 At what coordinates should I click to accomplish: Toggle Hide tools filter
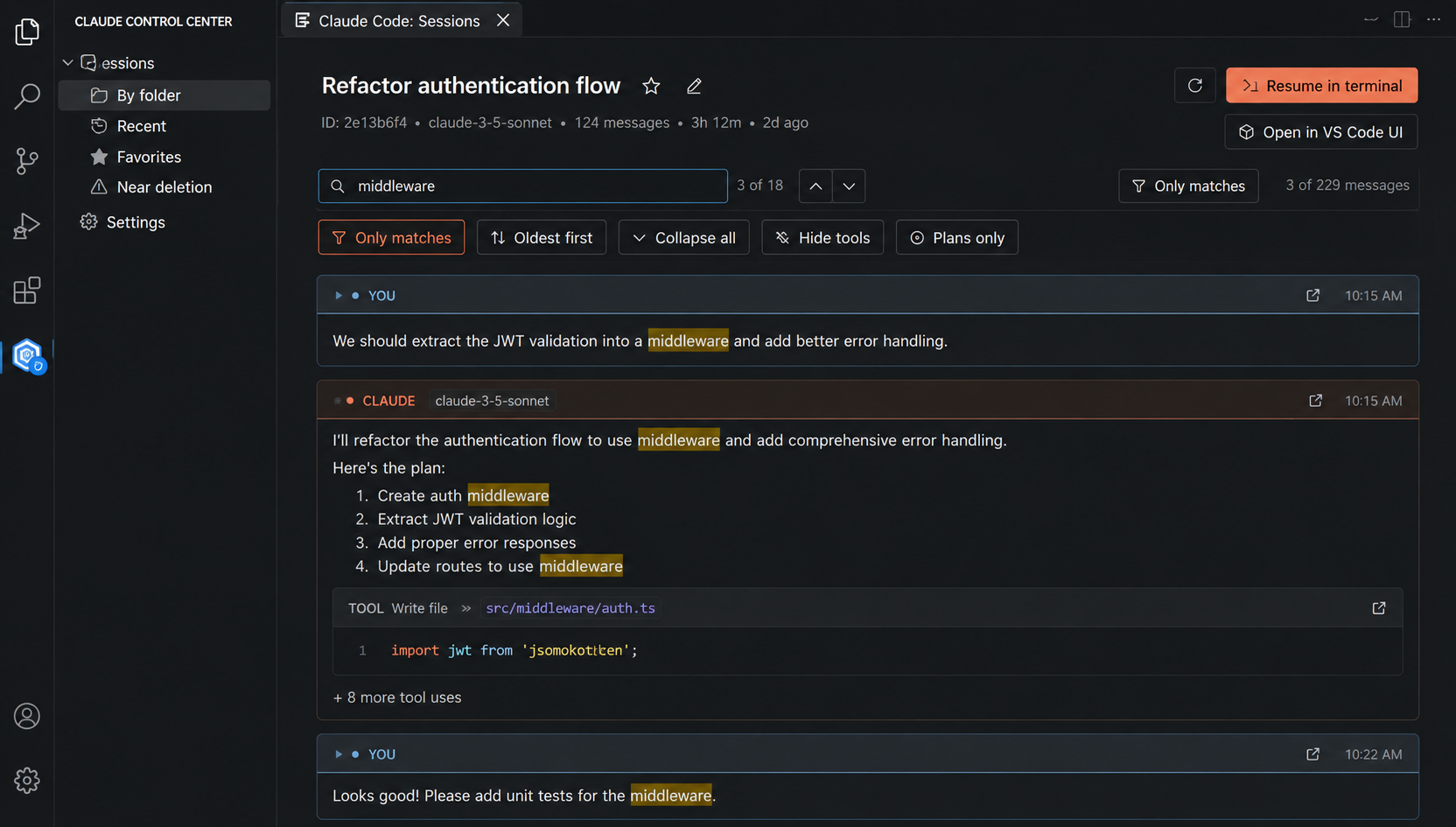pyautogui.click(x=822, y=238)
